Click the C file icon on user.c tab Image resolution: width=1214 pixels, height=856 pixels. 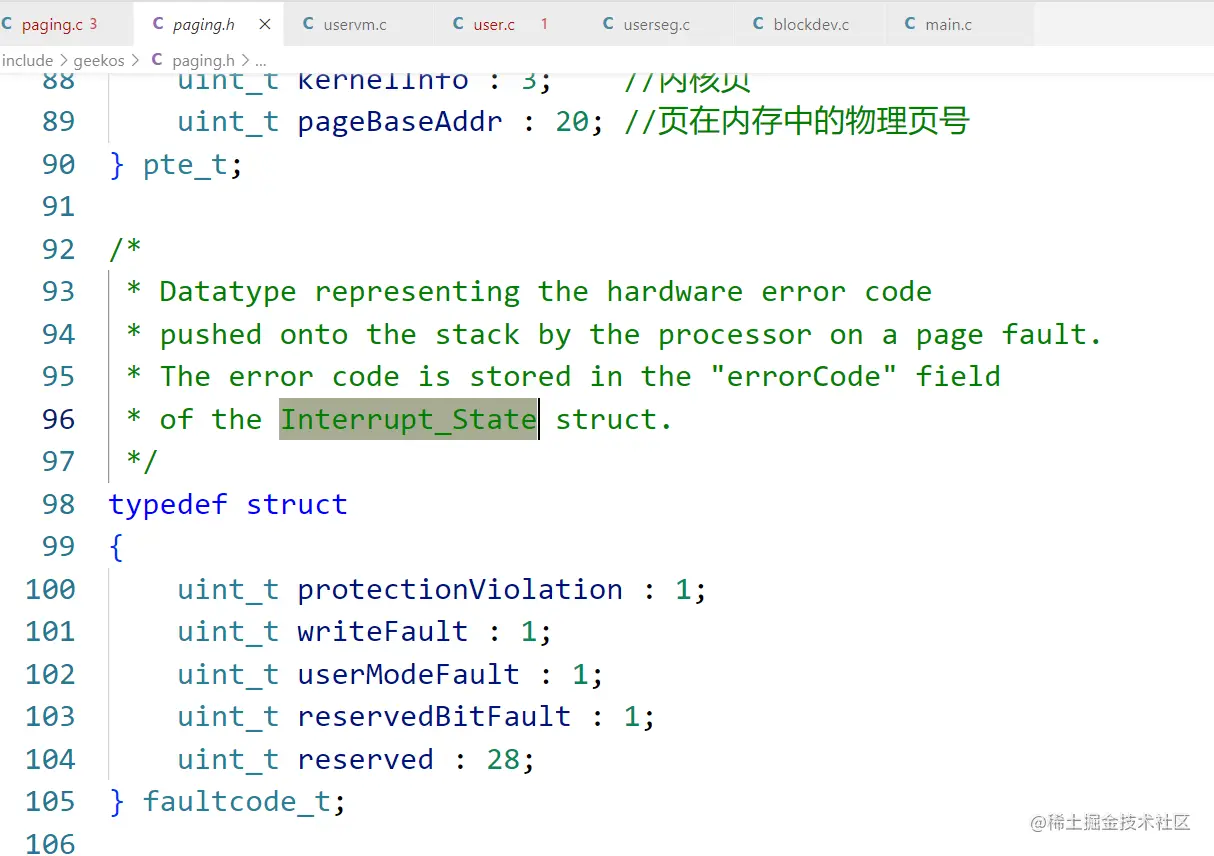pos(458,24)
